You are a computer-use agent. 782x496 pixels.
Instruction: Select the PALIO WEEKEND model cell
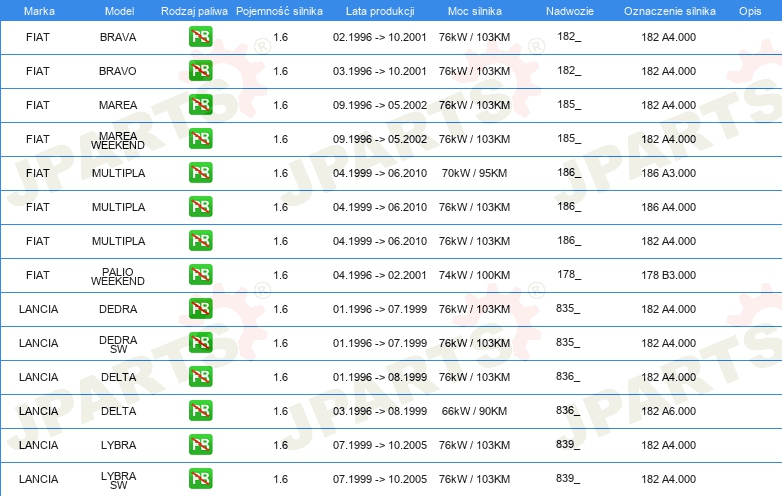tap(118, 277)
